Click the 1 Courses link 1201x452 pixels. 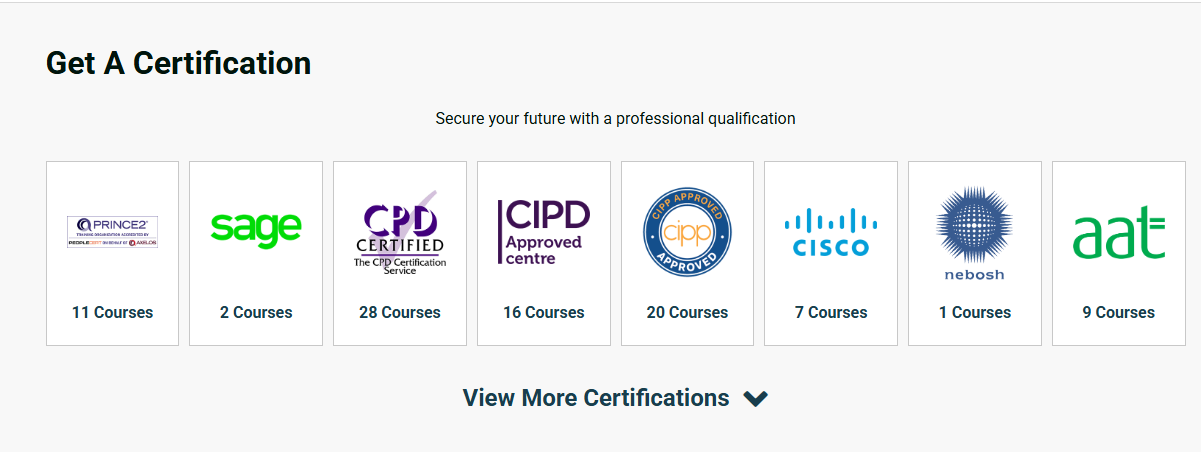(974, 312)
